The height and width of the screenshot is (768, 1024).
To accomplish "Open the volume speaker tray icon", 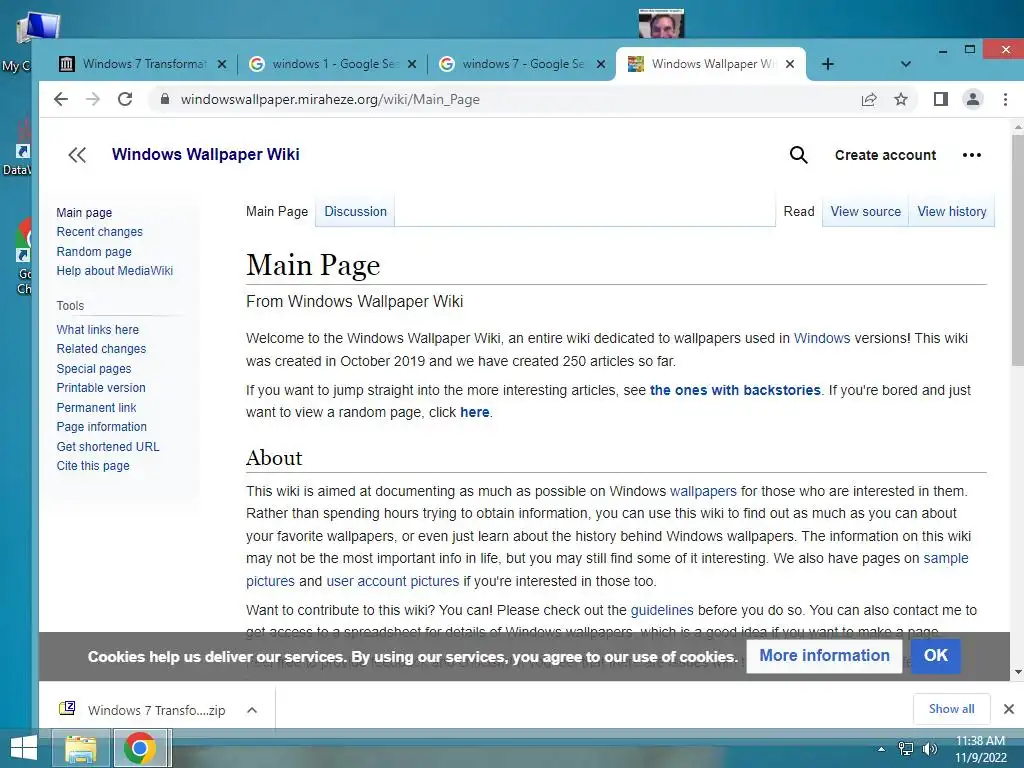I will tap(930, 749).
